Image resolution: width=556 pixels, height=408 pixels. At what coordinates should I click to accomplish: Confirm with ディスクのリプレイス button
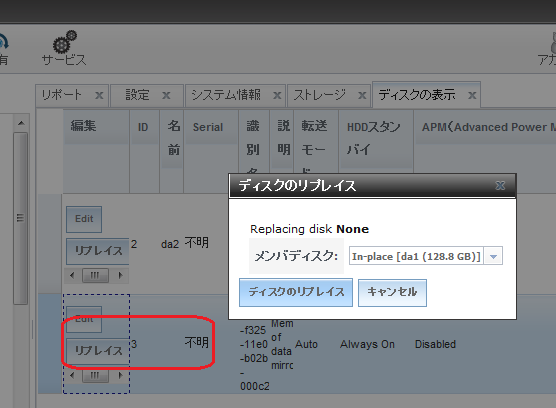pyautogui.click(x=296, y=292)
